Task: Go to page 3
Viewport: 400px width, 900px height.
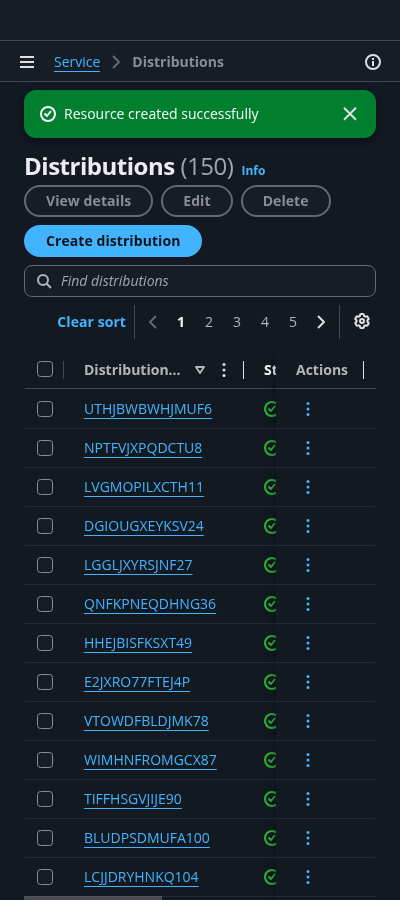Action: [x=236, y=323]
